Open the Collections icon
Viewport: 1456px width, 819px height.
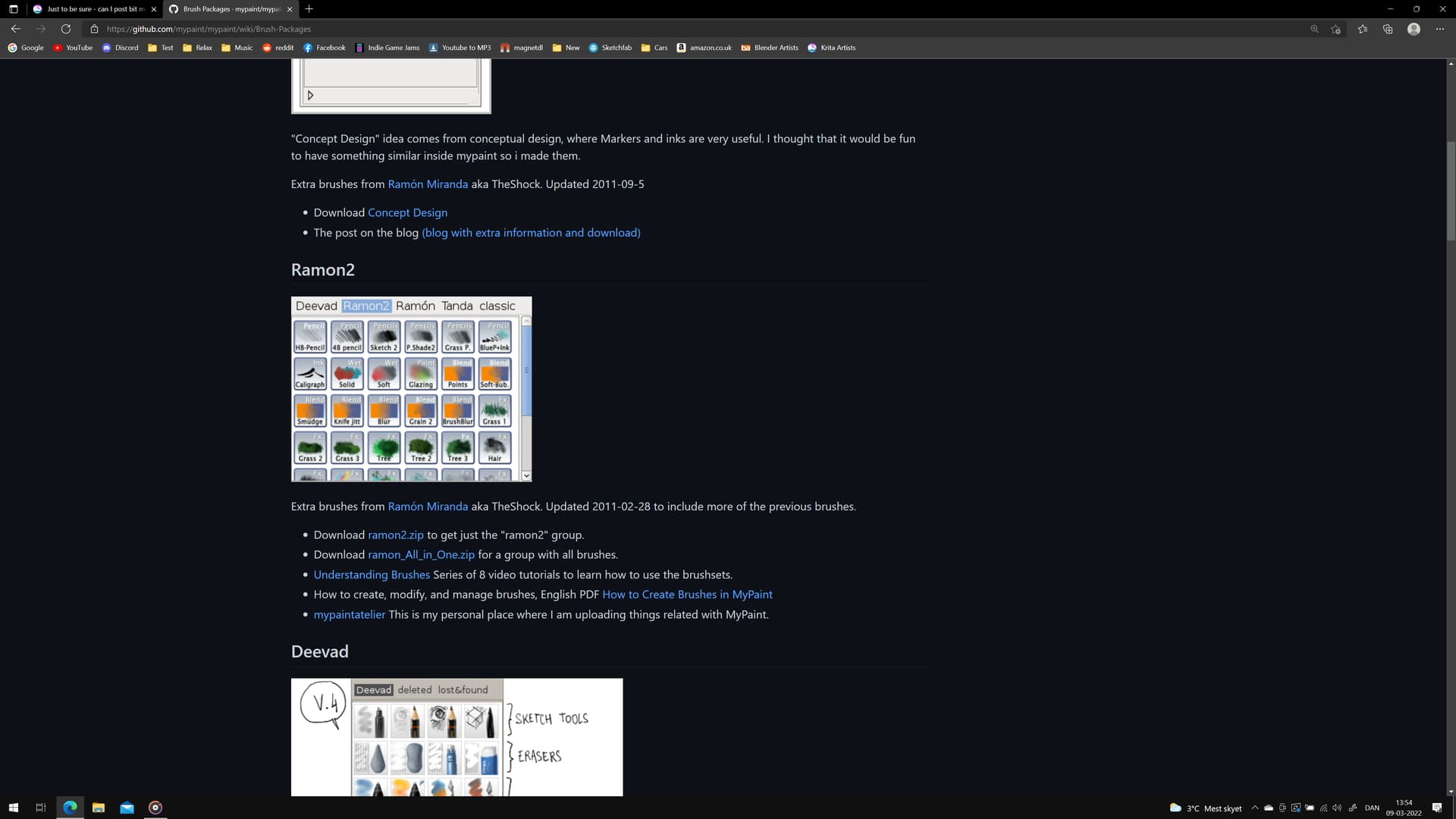tap(1388, 29)
